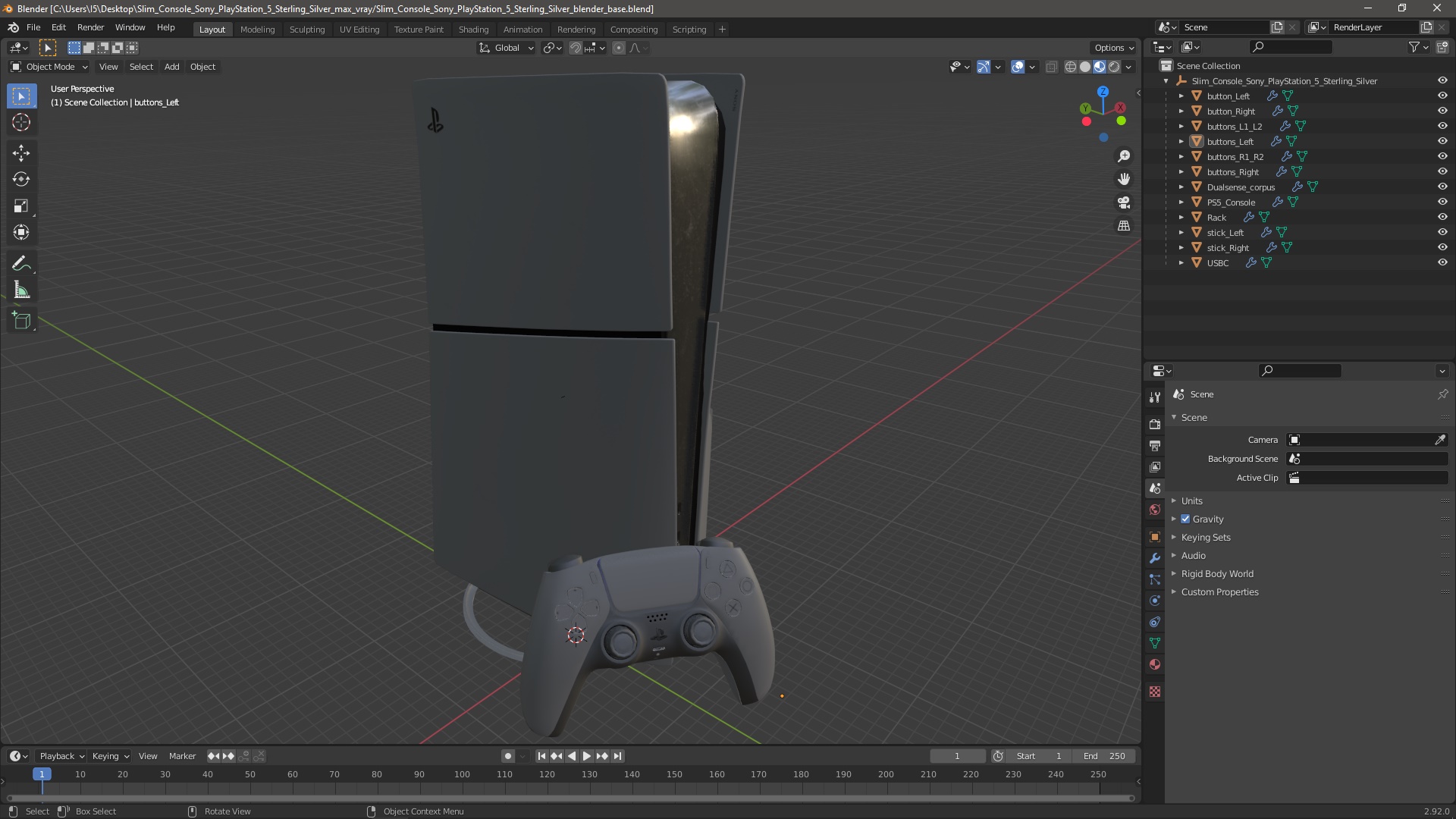Click the Camera selection field
Screen dimensions: 1456x819
[1360, 440]
